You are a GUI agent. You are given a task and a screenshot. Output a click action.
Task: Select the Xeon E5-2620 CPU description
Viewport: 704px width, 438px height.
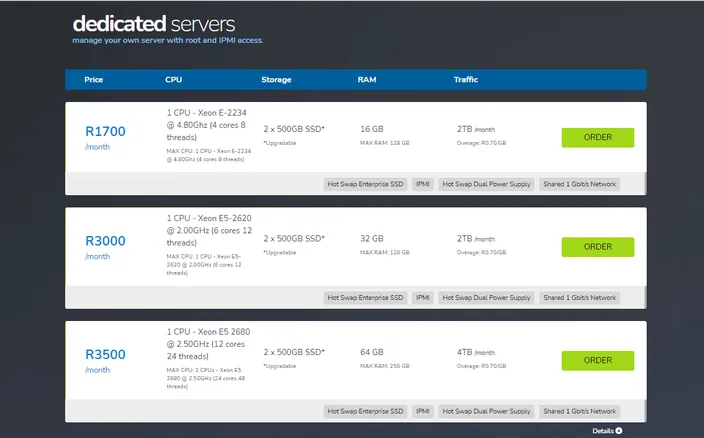coord(209,230)
